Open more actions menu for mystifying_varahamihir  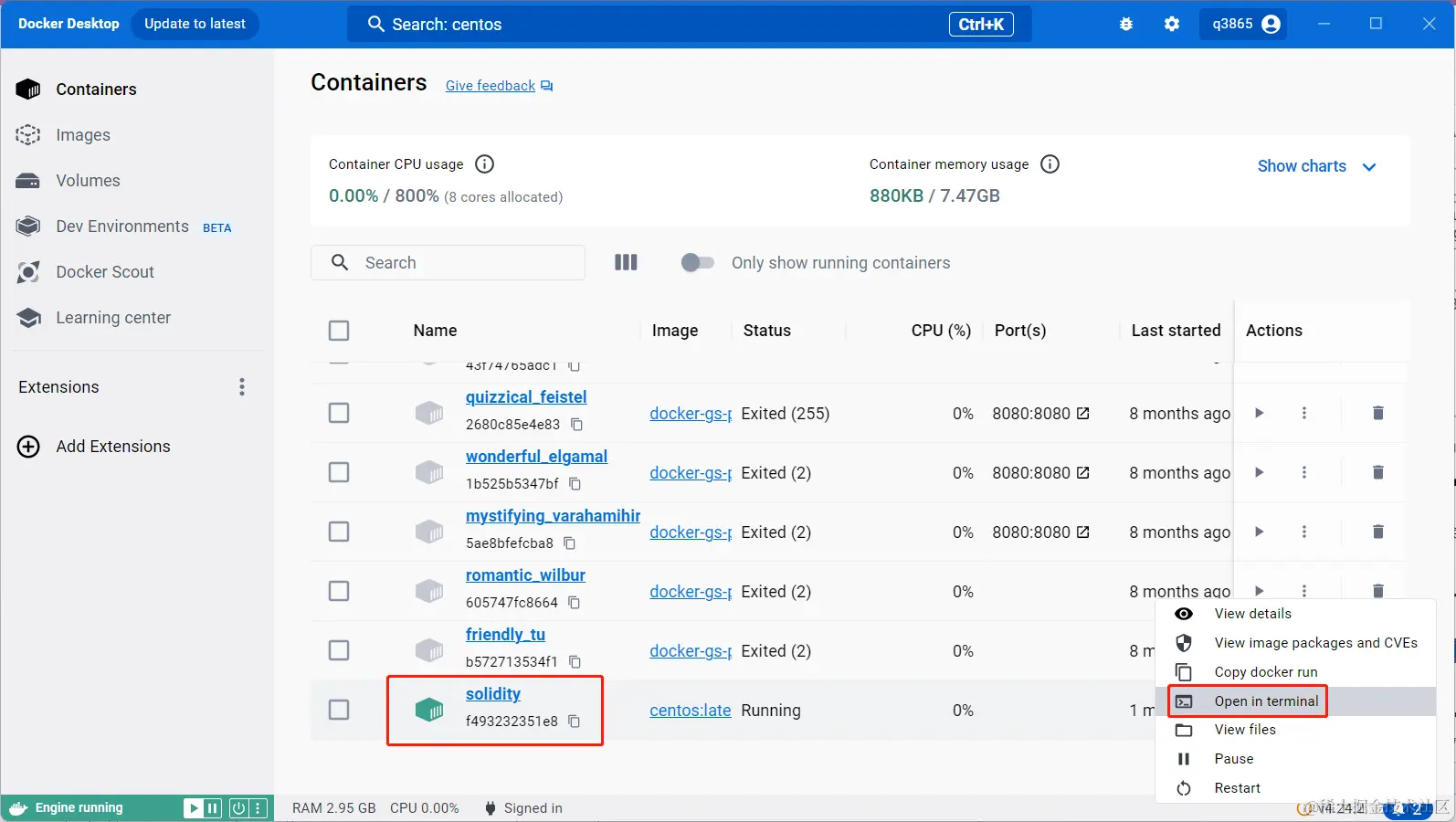(1304, 532)
